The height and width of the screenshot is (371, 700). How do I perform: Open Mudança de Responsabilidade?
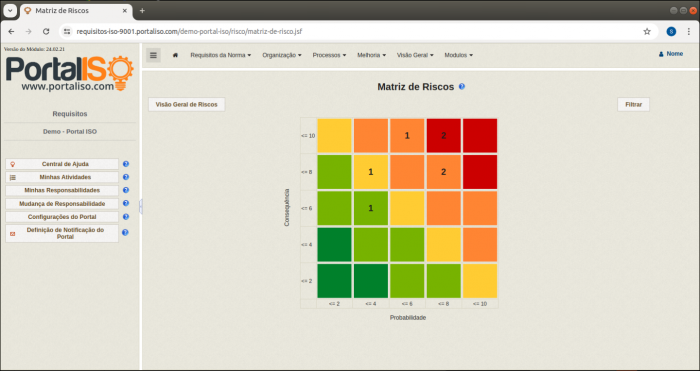pos(62,204)
